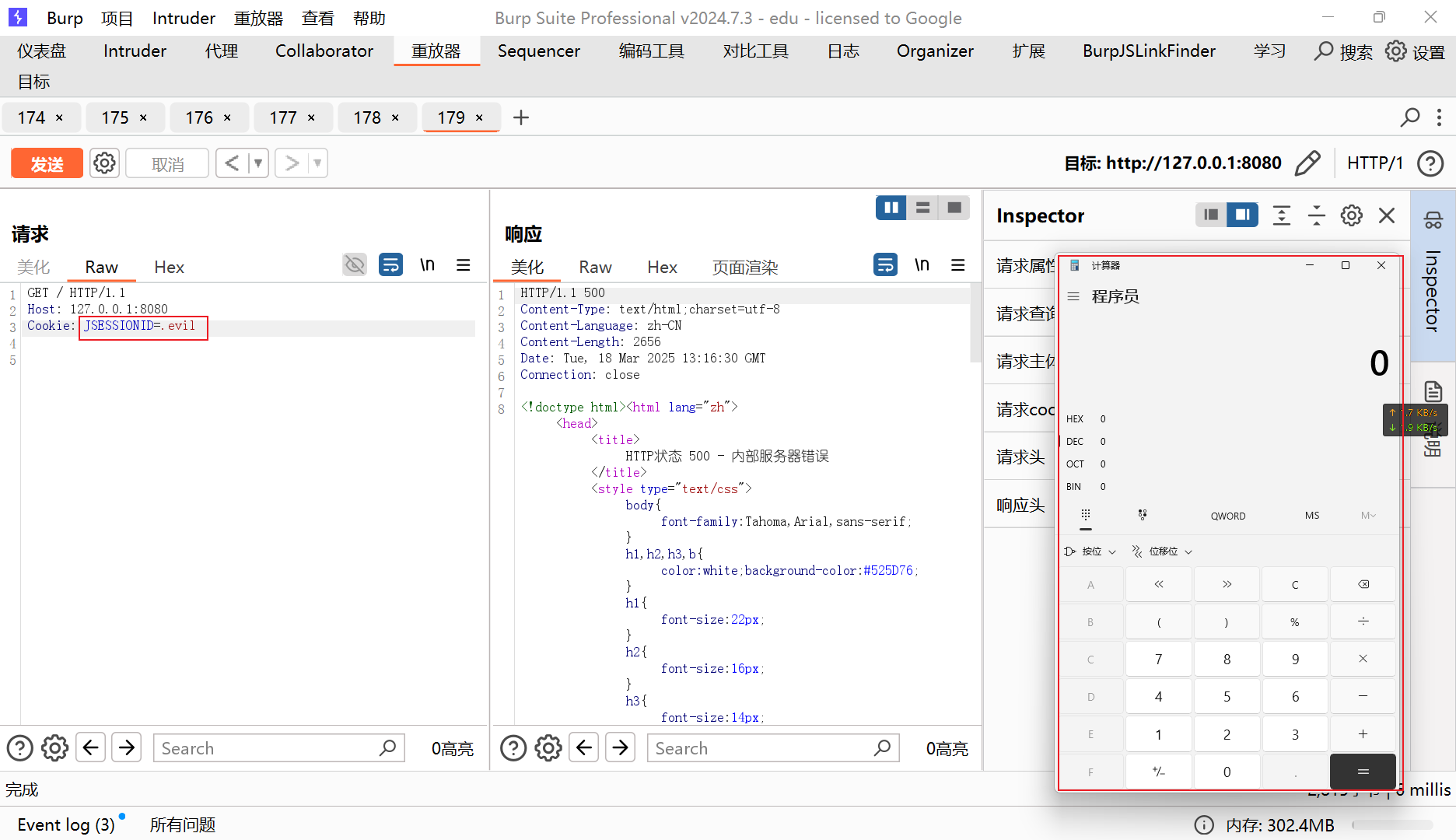Open 设置 settings gear
The width and height of the screenshot is (1456, 840).
tap(1416, 51)
